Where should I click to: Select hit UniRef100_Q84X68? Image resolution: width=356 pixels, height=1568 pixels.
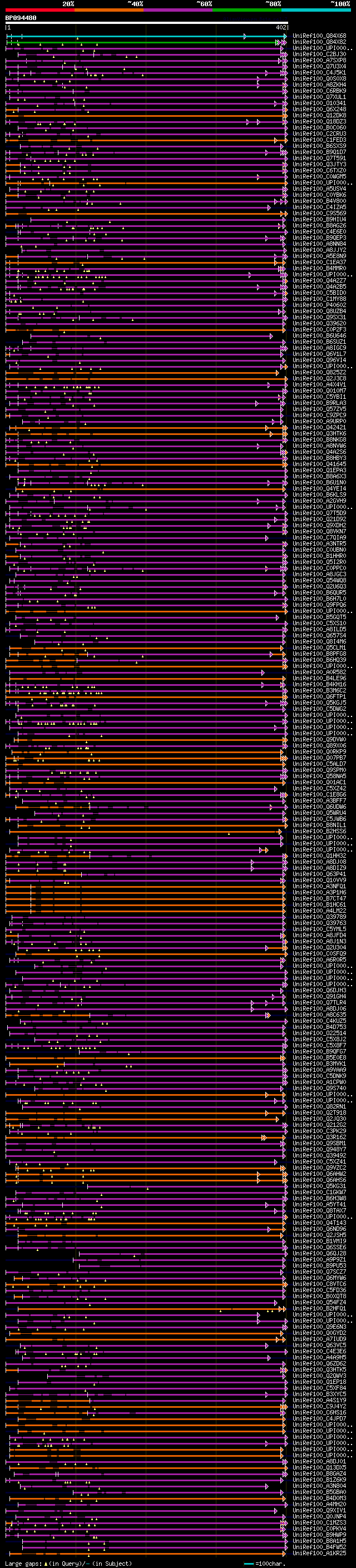click(319, 36)
